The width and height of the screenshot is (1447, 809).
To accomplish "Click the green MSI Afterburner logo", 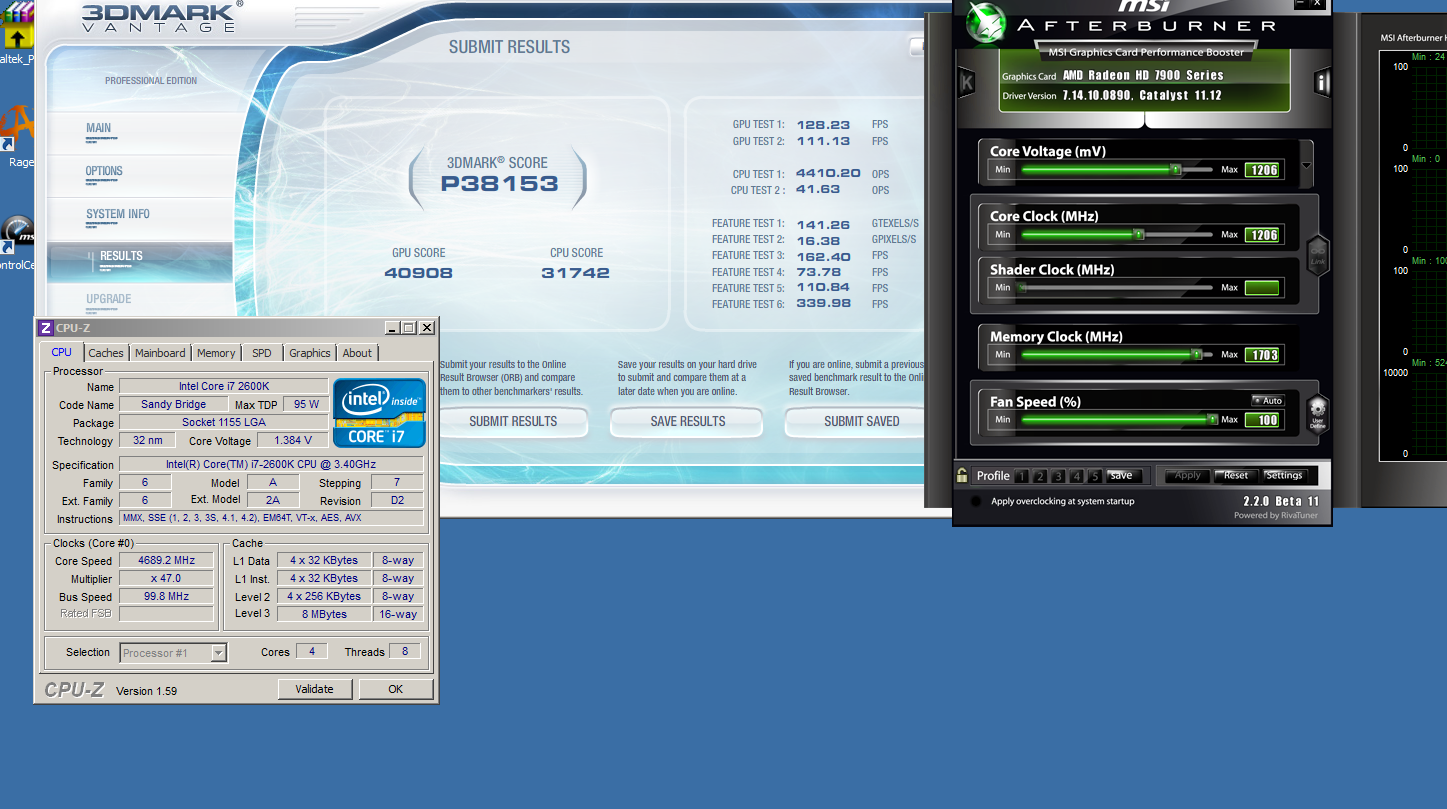I will pyautogui.click(x=987, y=24).
